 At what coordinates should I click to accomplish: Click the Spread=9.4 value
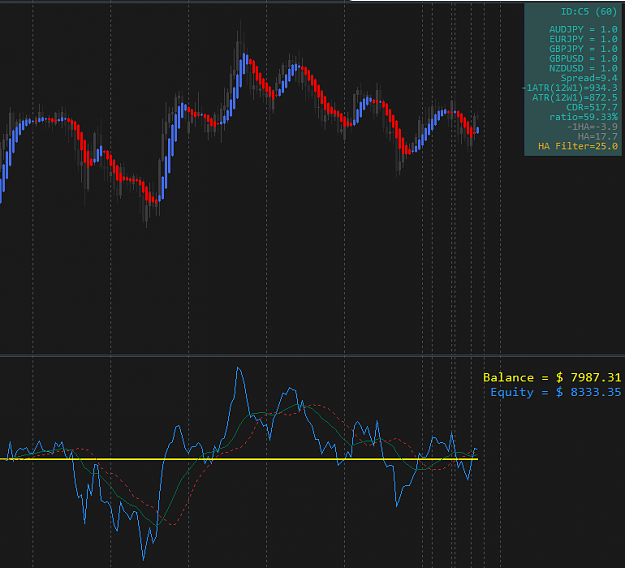(589, 78)
